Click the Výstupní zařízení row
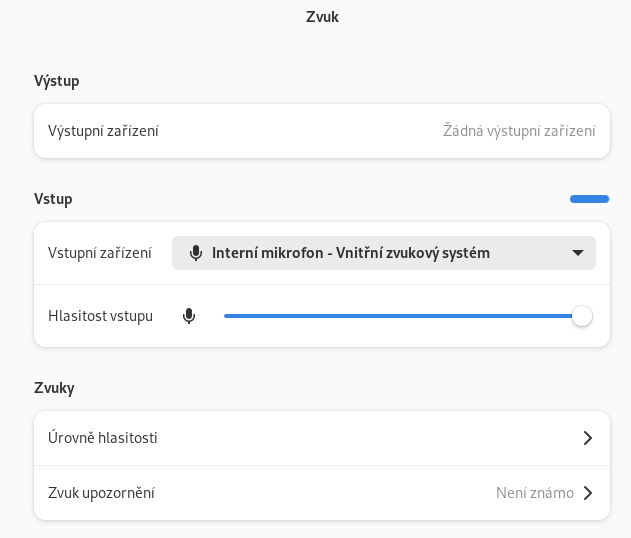Image resolution: width=631 pixels, height=538 pixels. point(322,131)
